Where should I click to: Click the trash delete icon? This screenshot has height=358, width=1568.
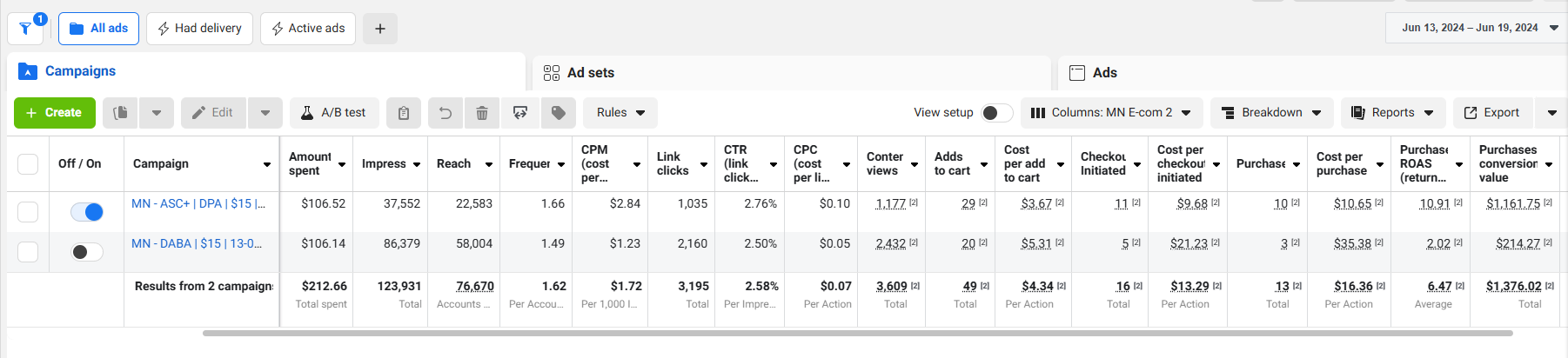click(x=482, y=113)
